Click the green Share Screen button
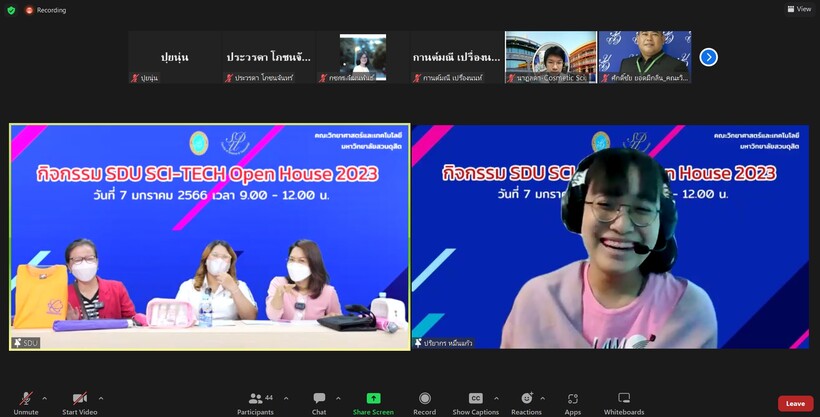820x417 pixels. click(x=373, y=403)
